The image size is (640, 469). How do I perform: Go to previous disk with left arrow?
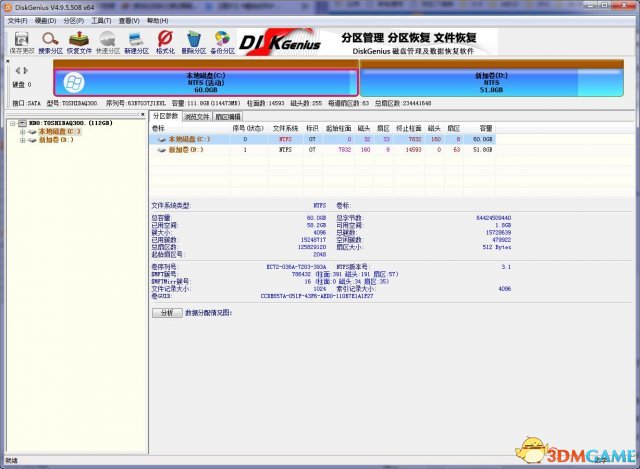[x=18, y=71]
